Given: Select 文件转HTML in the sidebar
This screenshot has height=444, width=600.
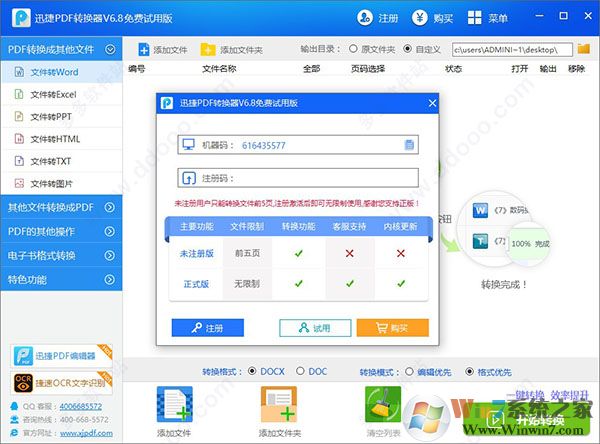Looking at the screenshot, I should click(61, 139).
